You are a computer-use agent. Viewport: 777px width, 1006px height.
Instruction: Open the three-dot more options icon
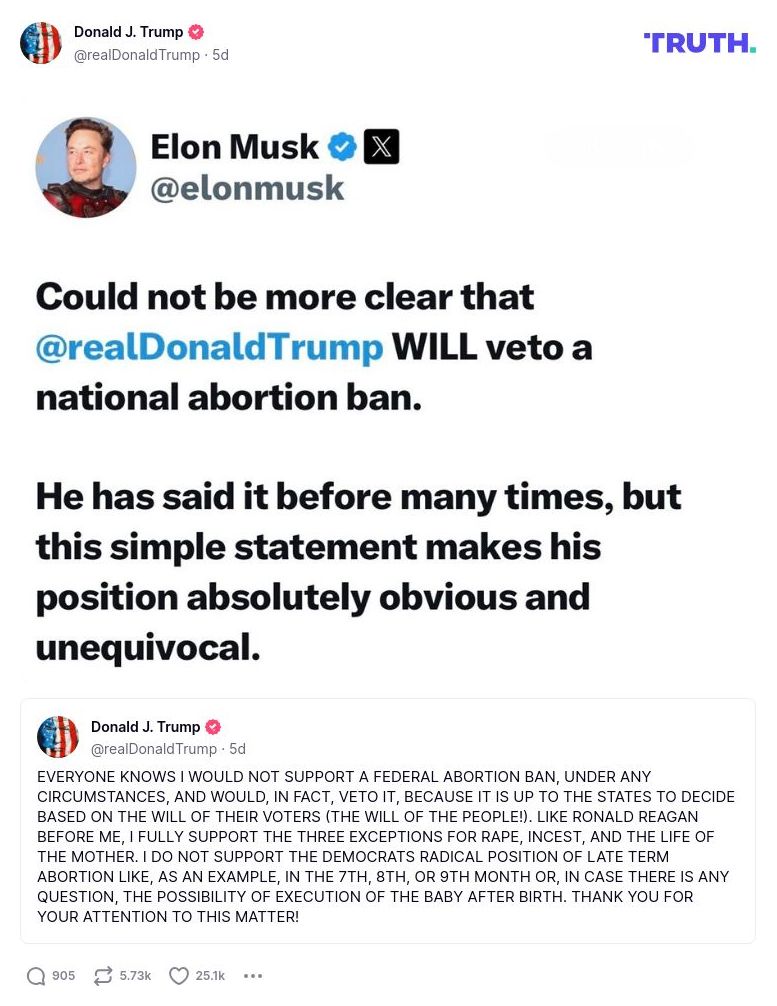[x=253, y=975]
